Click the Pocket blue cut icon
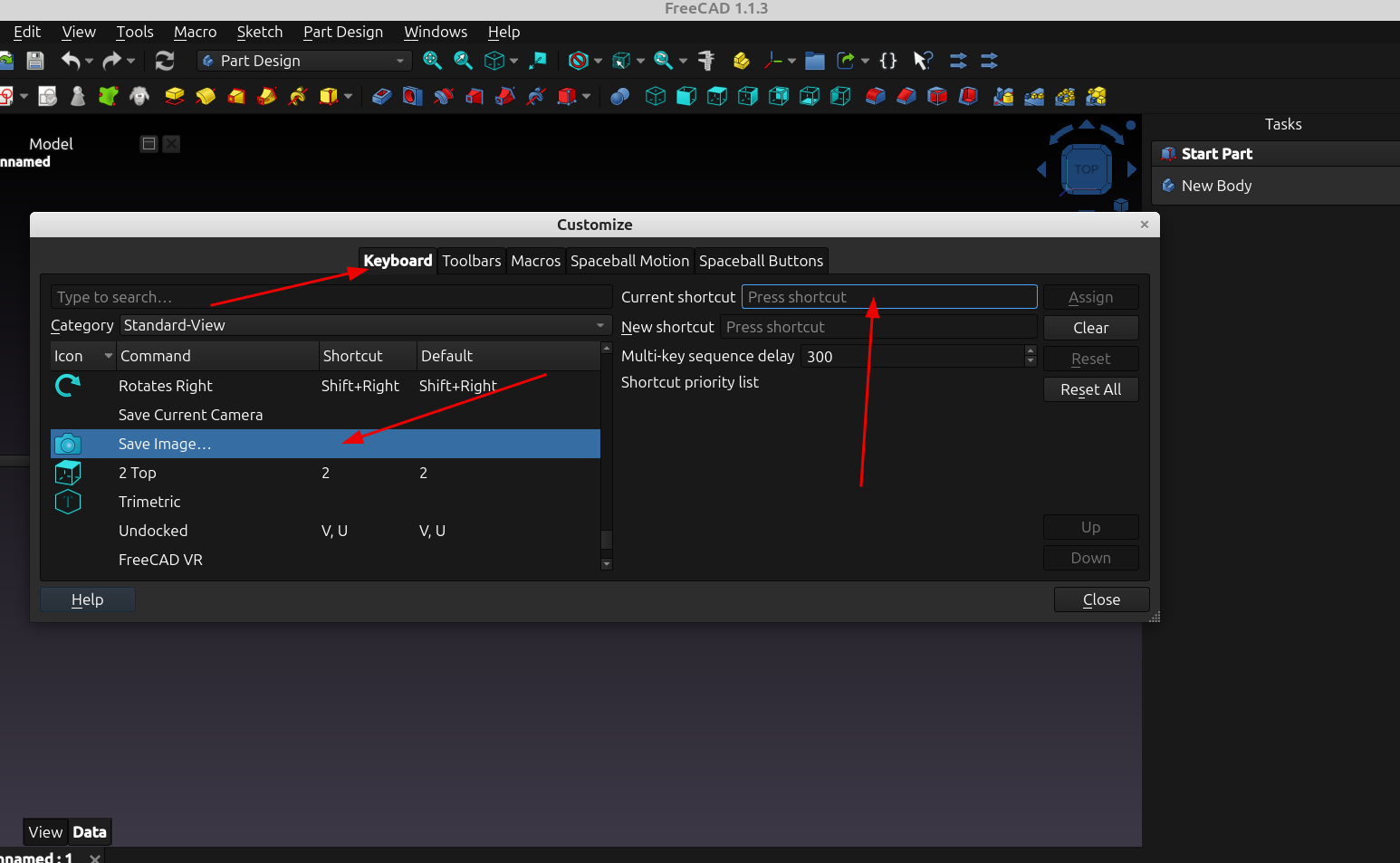 [381, 96]
